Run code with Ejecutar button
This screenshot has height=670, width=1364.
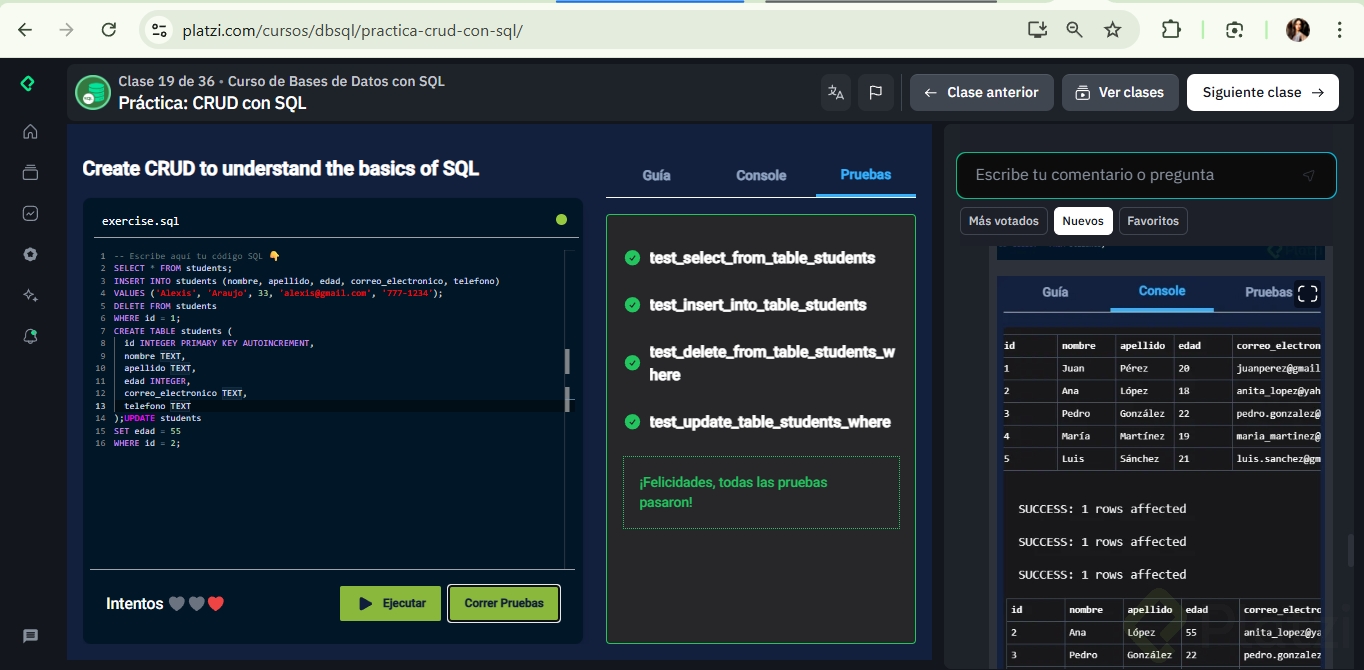point(390,603)
